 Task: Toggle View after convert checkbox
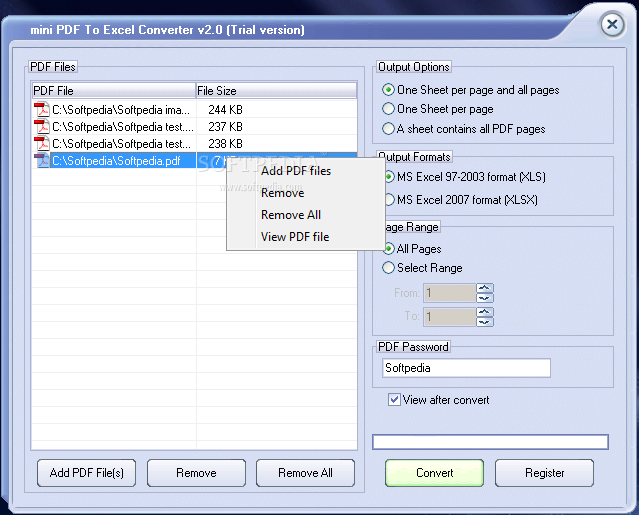click(x=394, y=400)
